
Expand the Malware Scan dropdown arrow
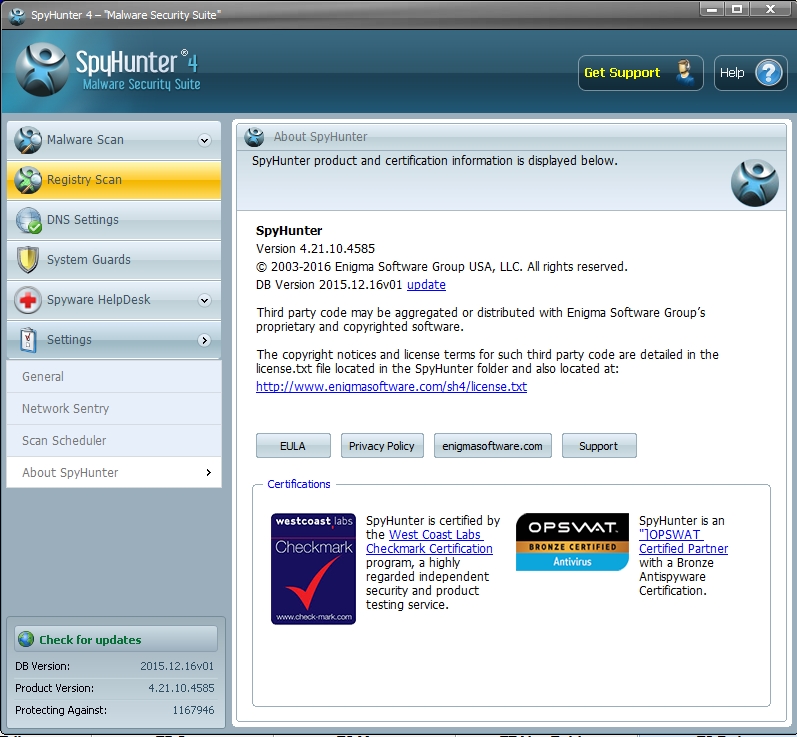pos(204,140)
